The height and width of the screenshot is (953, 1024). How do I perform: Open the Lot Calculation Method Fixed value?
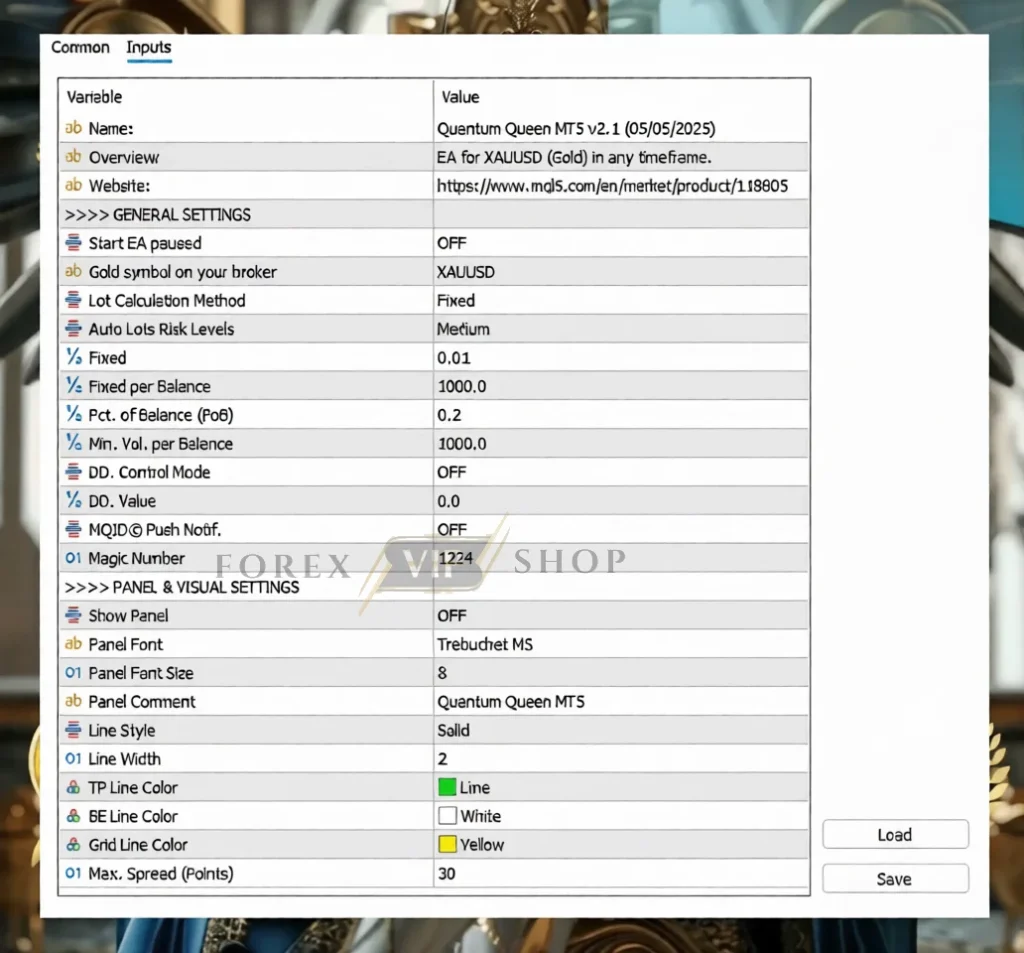(621, 300)
